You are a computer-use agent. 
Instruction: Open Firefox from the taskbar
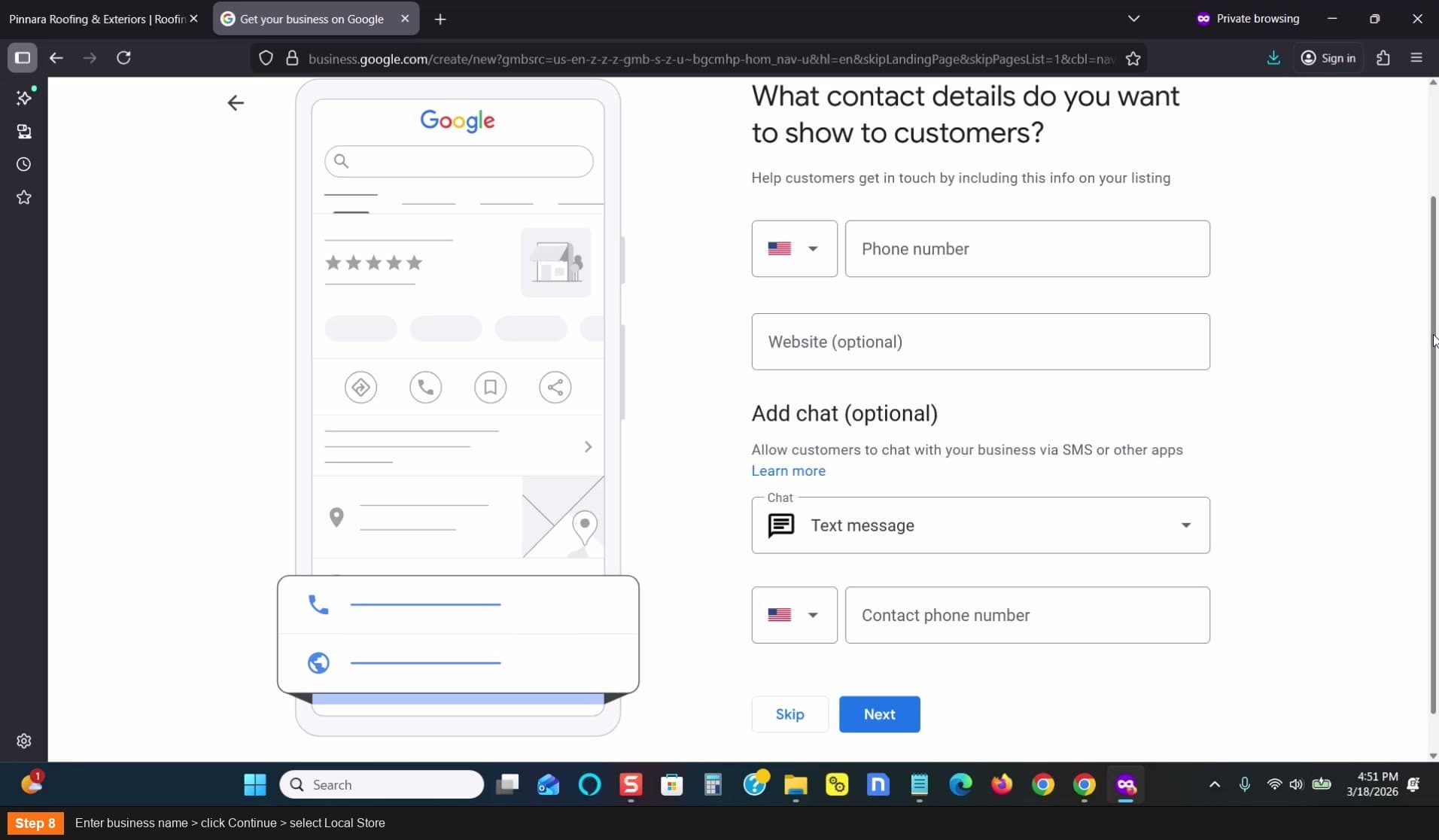click(1002, 784)
